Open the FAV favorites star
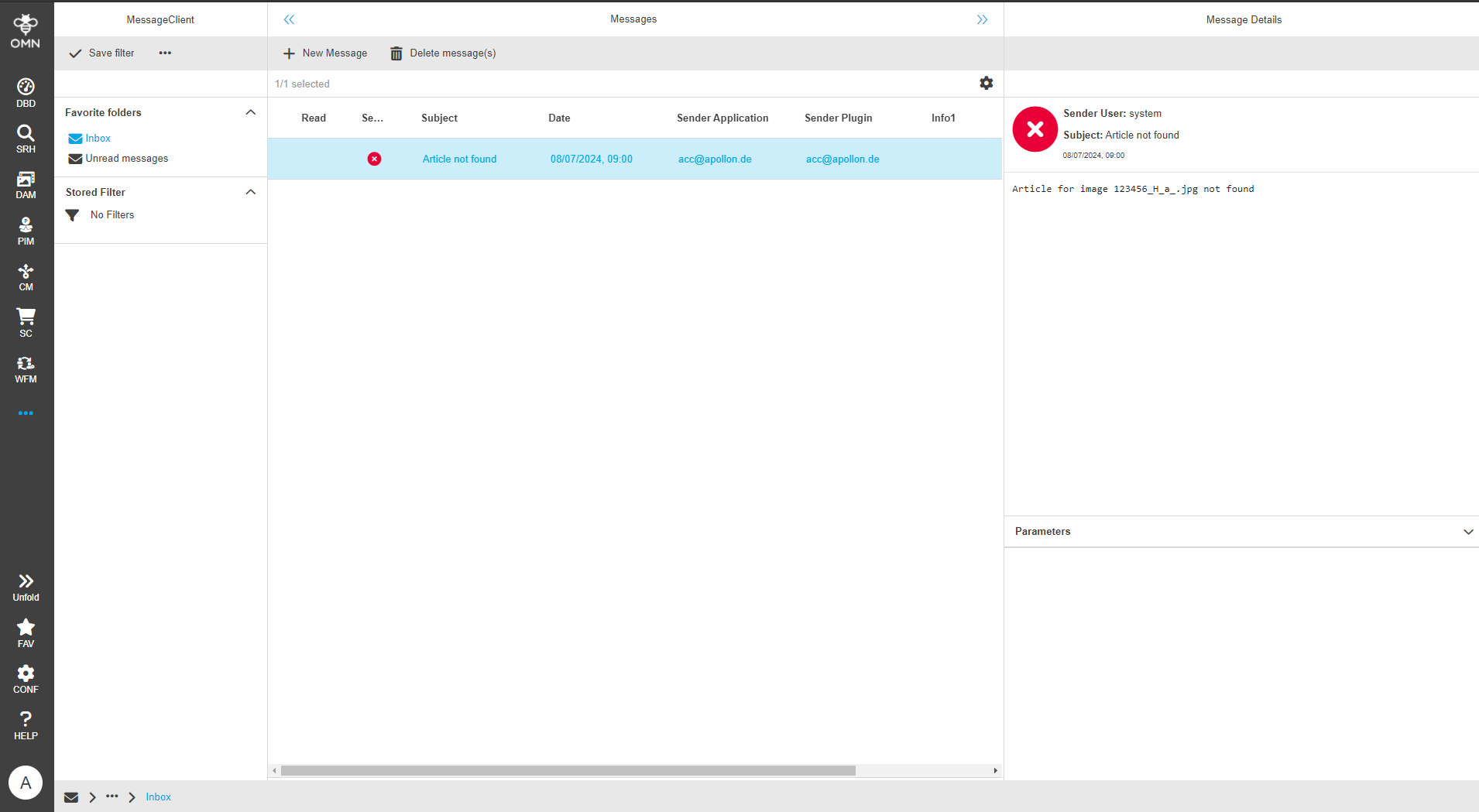This screenshot has height=812, width=1479. [26, 632]
